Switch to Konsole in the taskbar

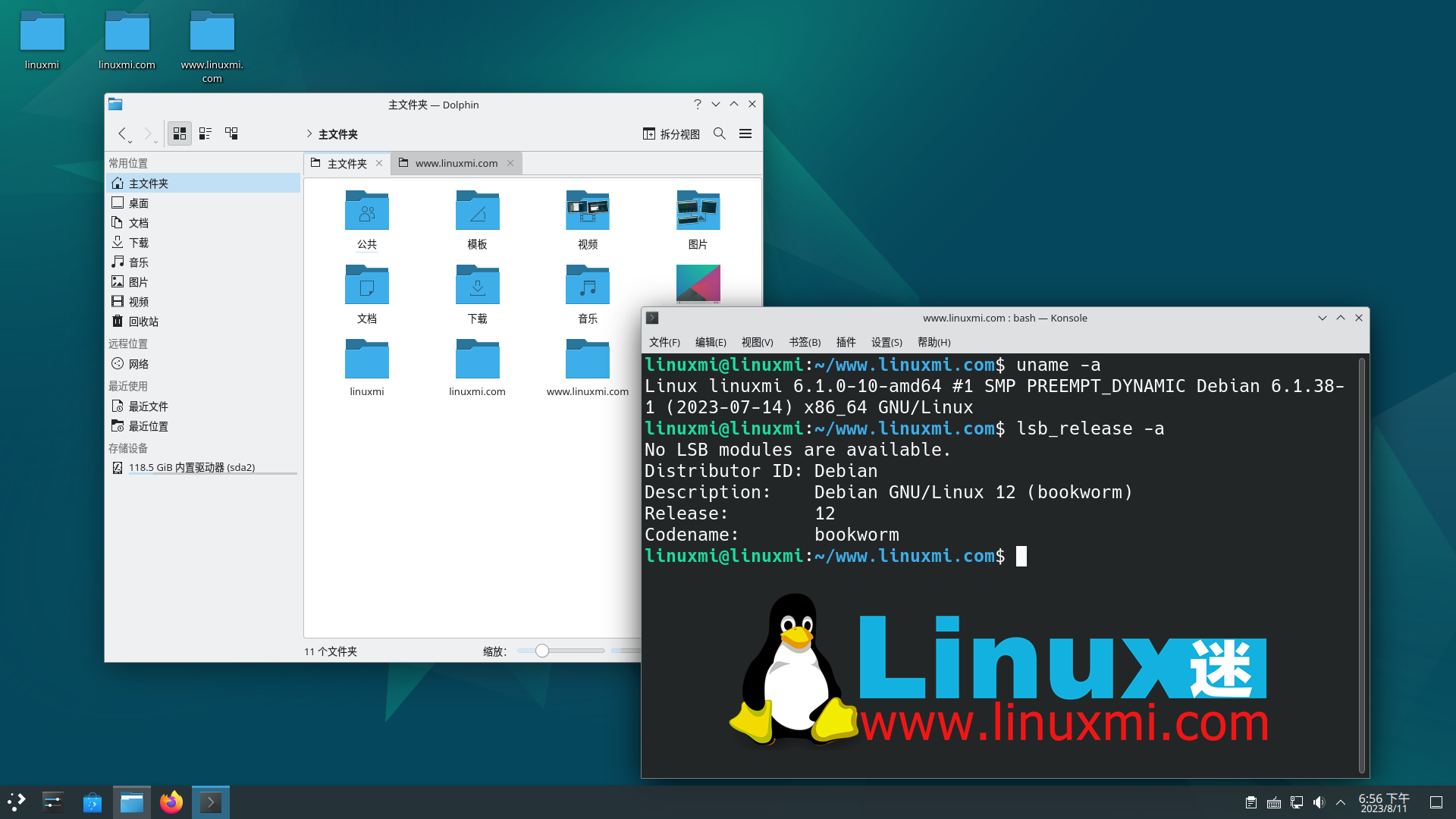point(211,802)
